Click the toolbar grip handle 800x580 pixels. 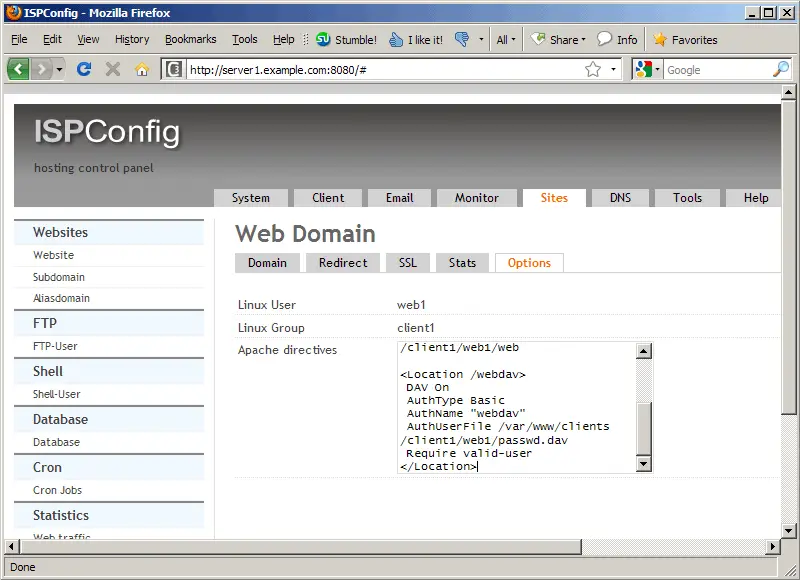(x=306, y=39)
